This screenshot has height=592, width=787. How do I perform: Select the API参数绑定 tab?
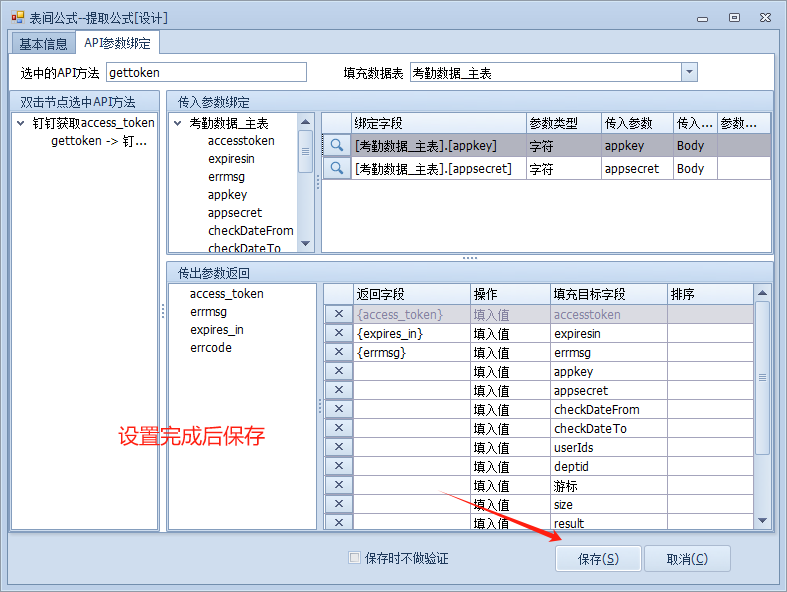click(x=117, y=43)
